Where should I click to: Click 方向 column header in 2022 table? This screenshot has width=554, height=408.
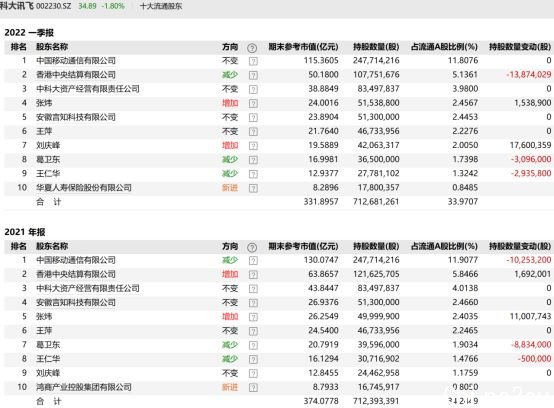(x=230, y=47)
